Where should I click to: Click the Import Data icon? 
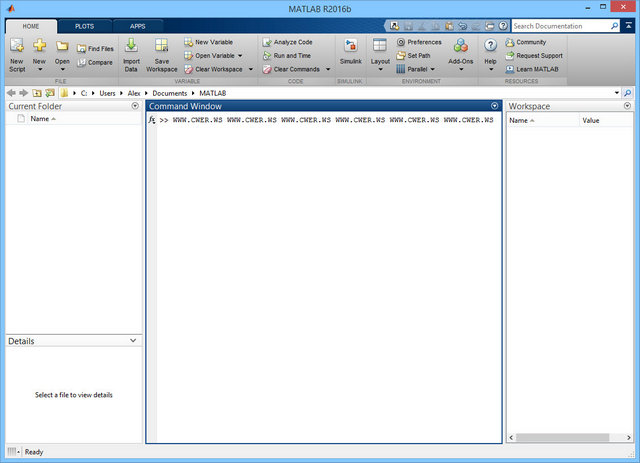131,52
